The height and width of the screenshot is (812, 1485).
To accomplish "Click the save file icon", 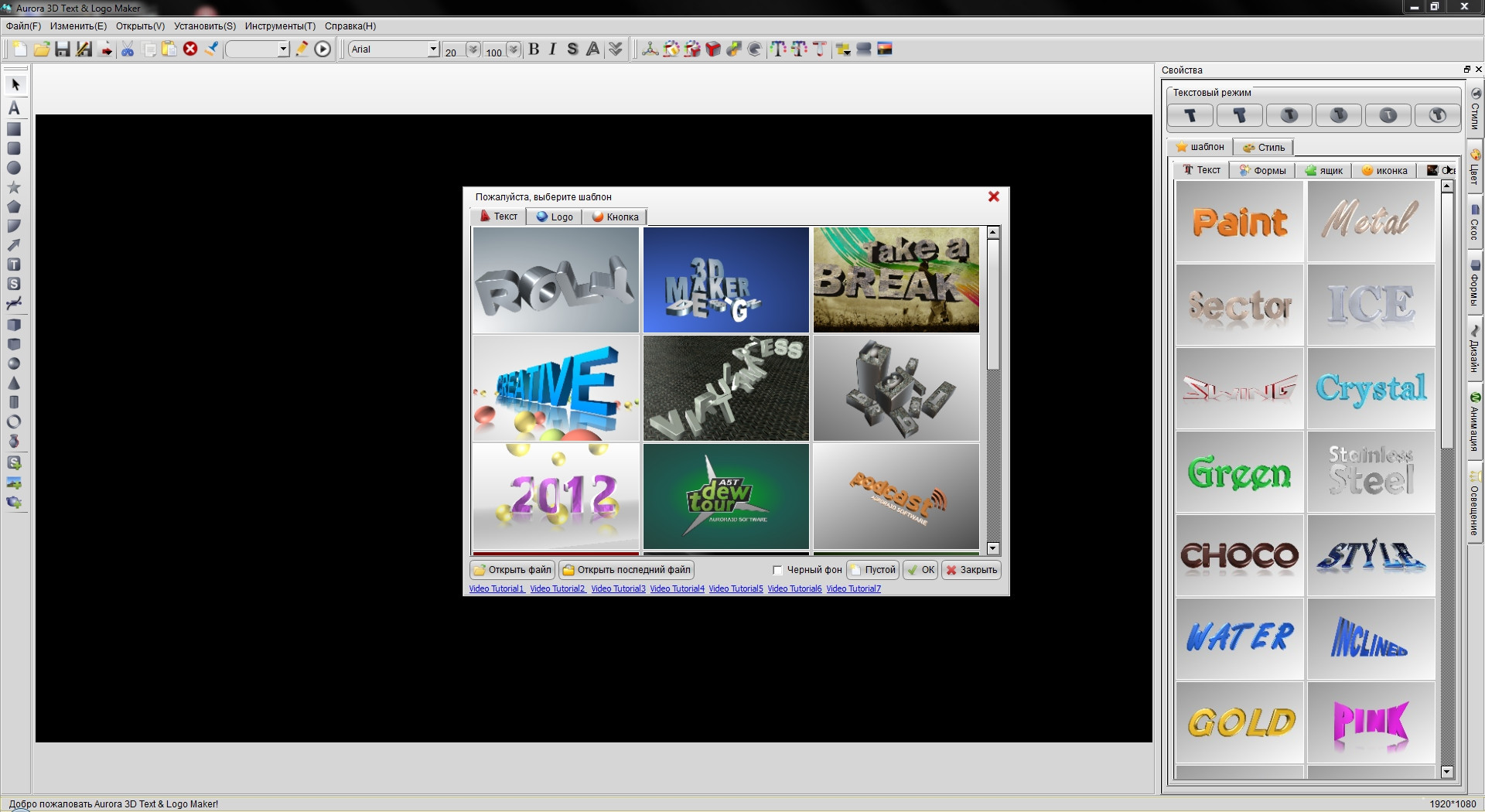I will pyautogui.click(x=63, y=49).
